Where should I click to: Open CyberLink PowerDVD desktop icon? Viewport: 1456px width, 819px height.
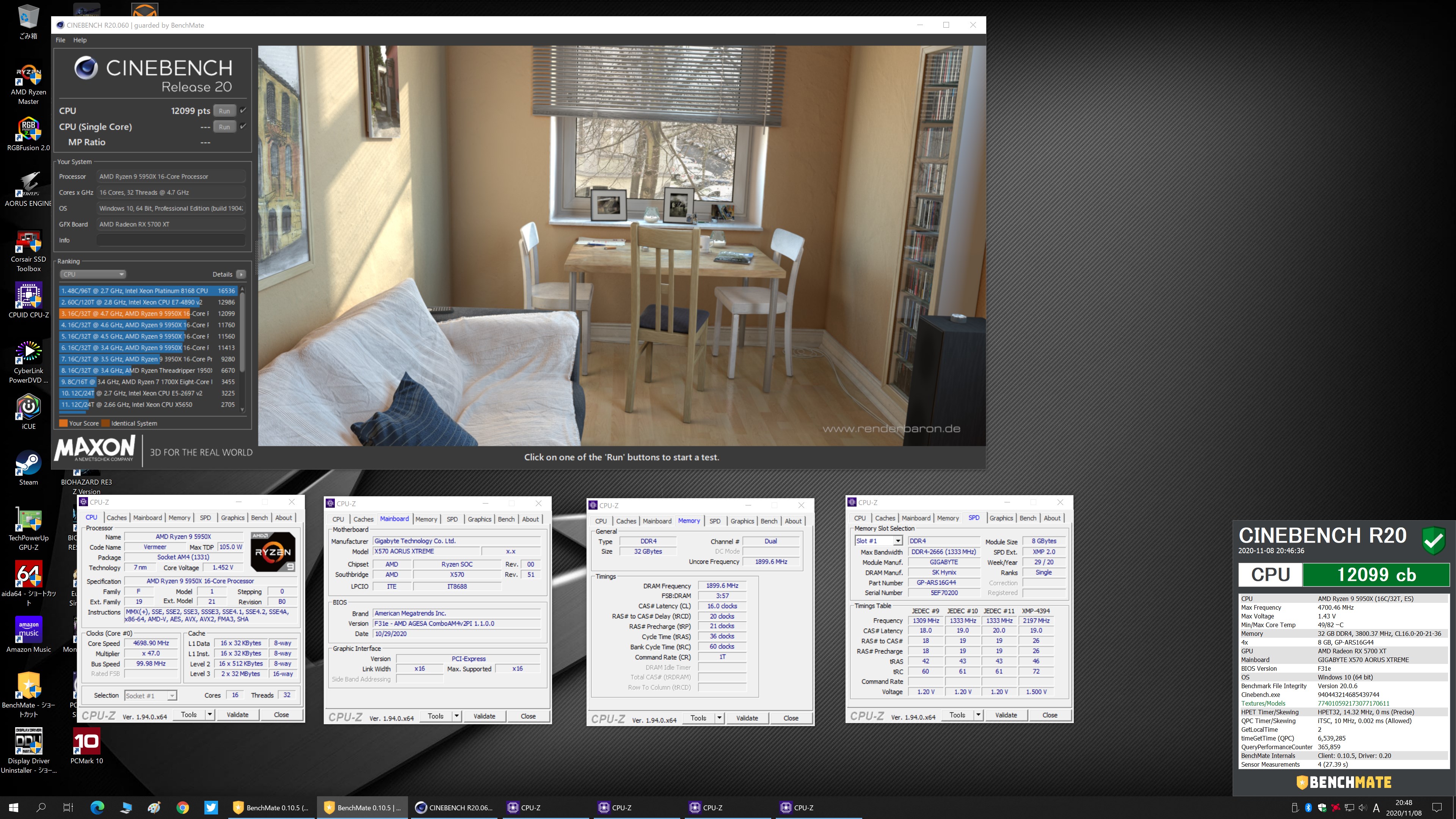[x=28, y=362]
